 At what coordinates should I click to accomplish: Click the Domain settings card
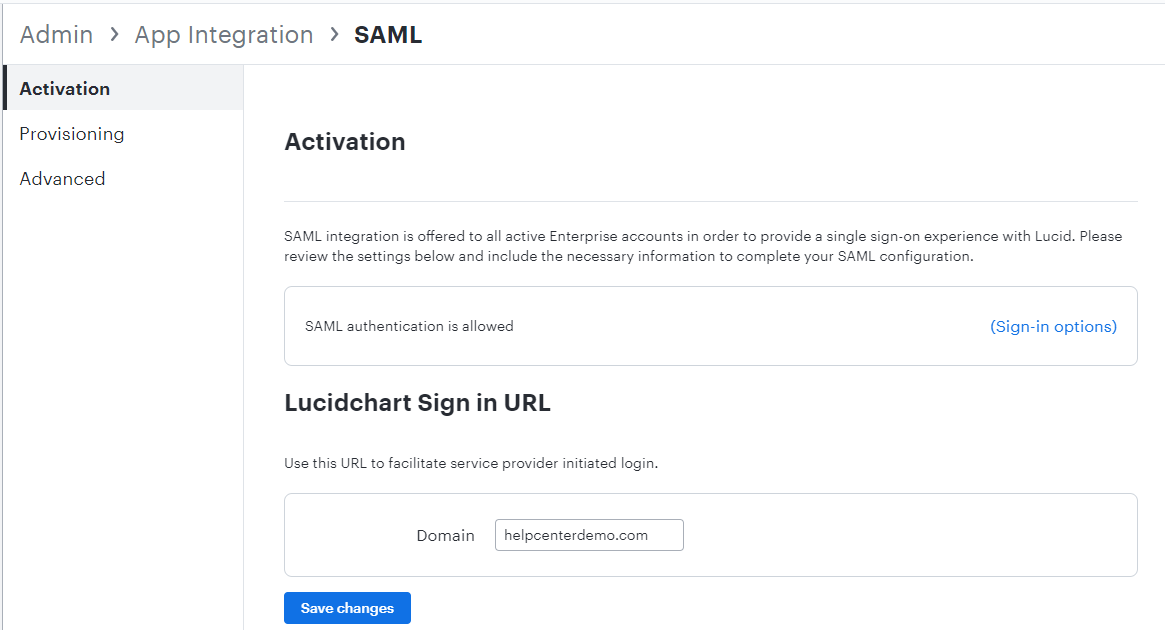point(710,535)
